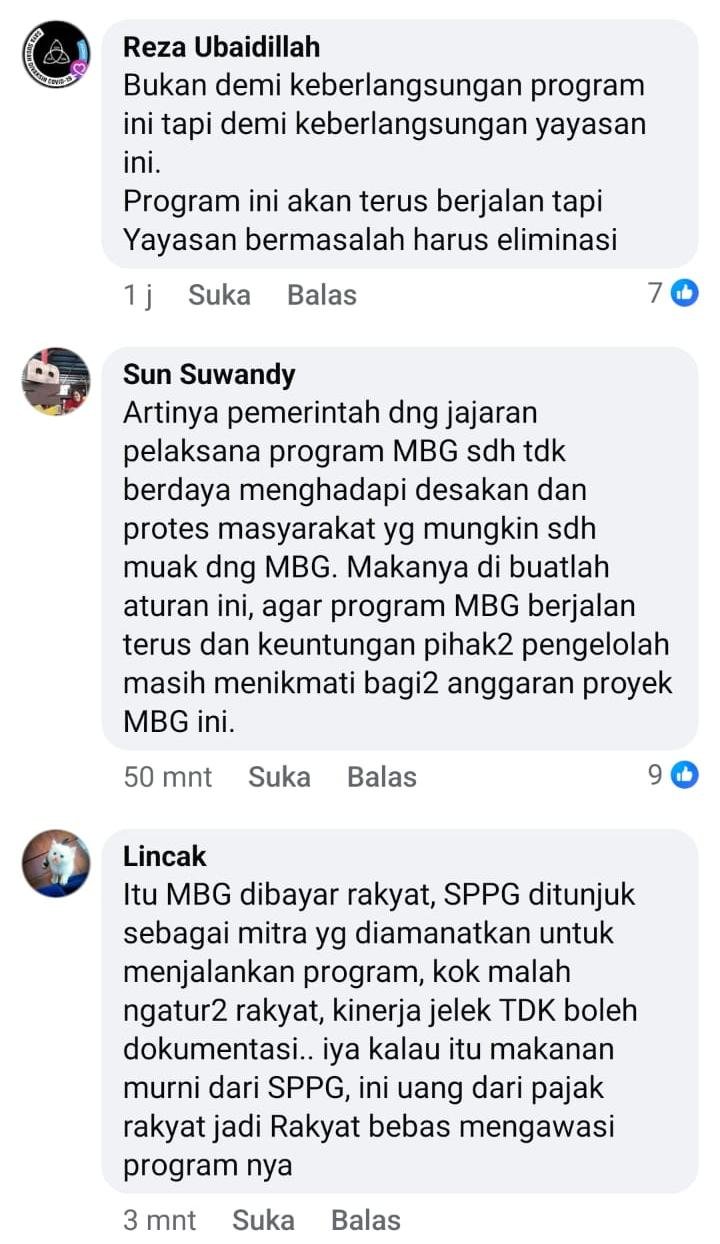The height and width of the screenshot is (1244, 720).
Task: View like reactions on Sun Suwandy's comment
Action: point(685,775)
